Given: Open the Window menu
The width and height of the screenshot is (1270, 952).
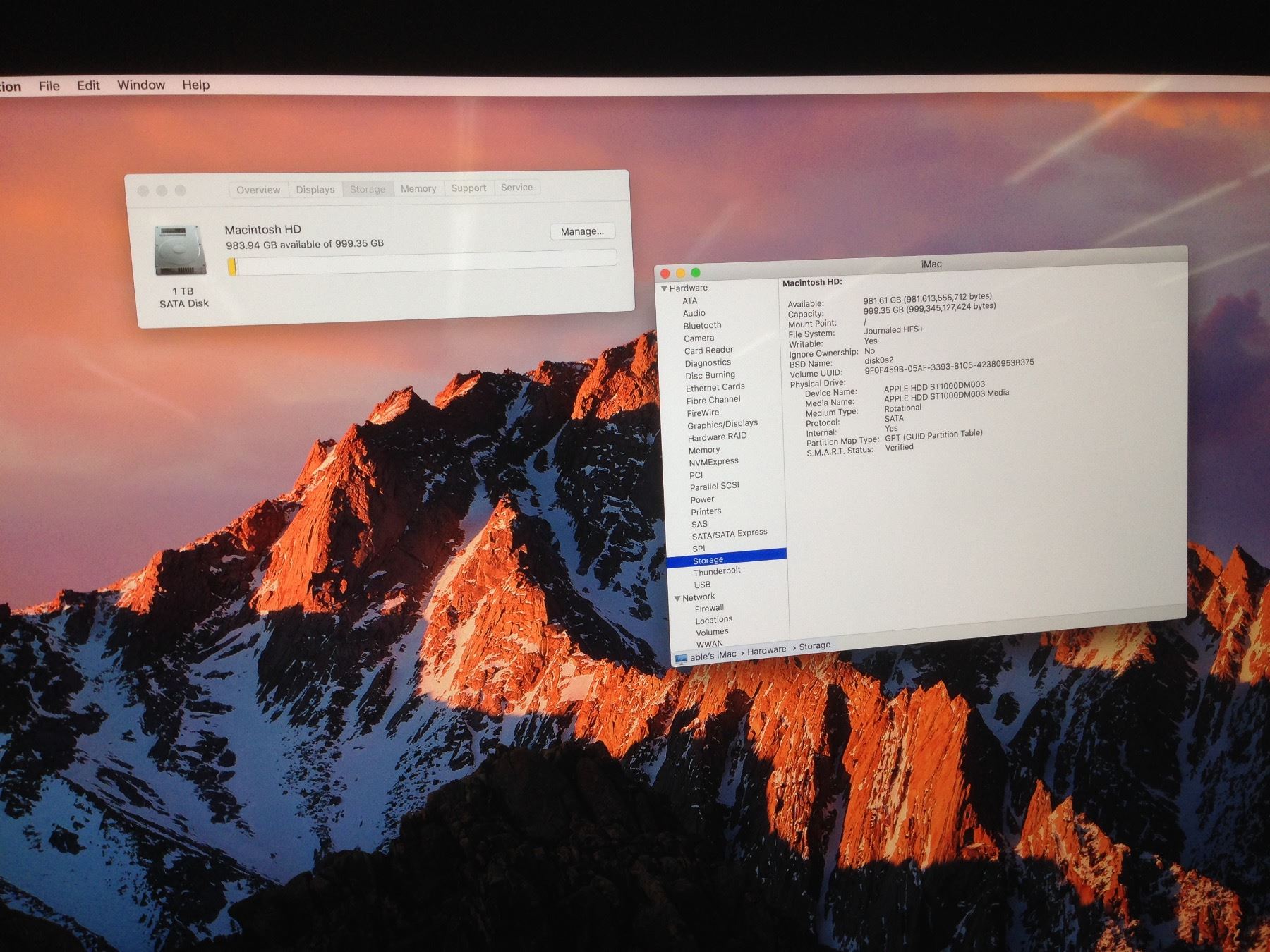Looking at the screenshot, I should (x=141, y=85).
